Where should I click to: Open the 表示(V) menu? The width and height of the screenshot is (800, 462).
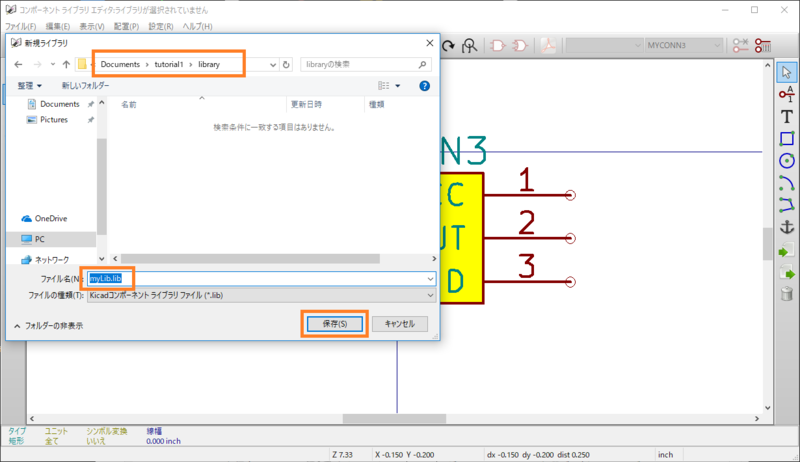[92, 26]
